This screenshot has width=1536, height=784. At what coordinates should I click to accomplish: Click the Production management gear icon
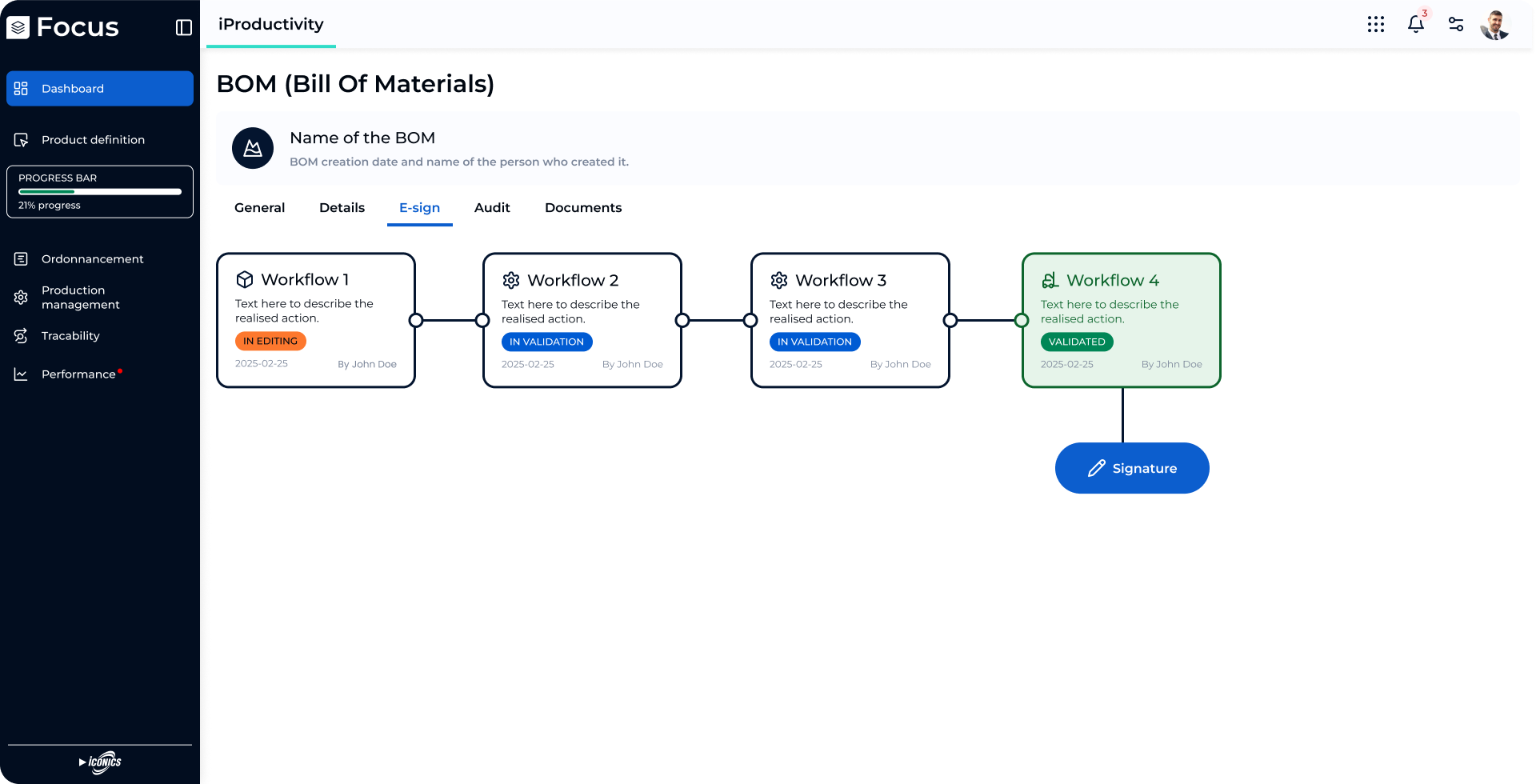[x=21, y=298]
